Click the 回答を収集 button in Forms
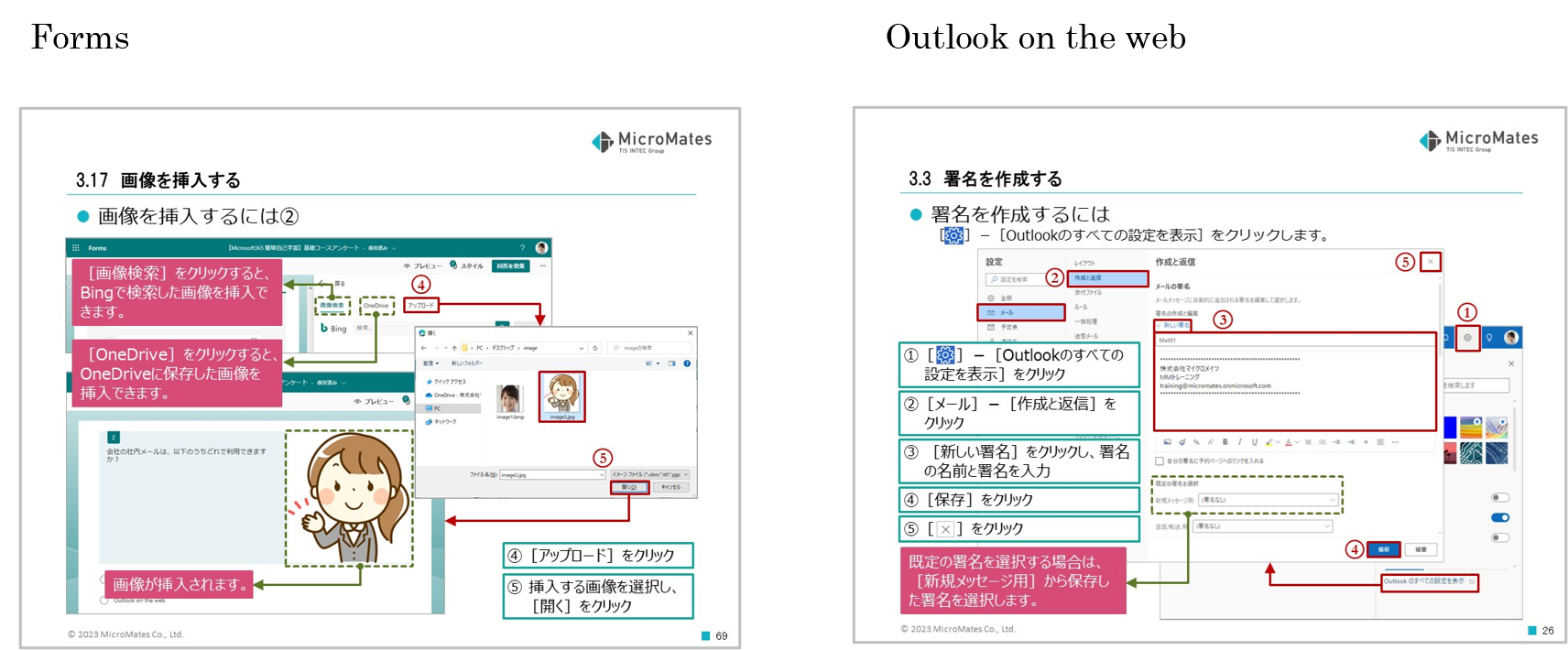The width and height of the screenshot is (1568, 650). tap(510, 265)
